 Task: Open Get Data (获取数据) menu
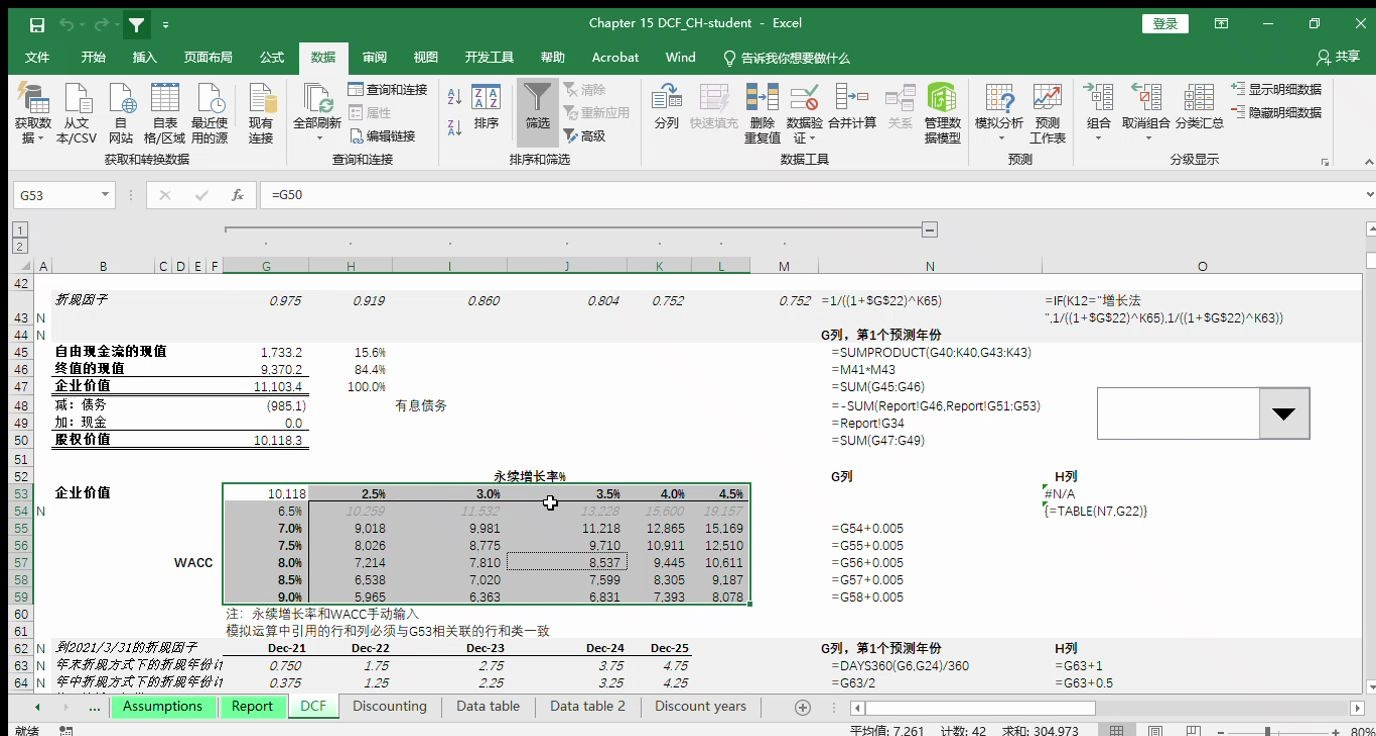(33, 114)
